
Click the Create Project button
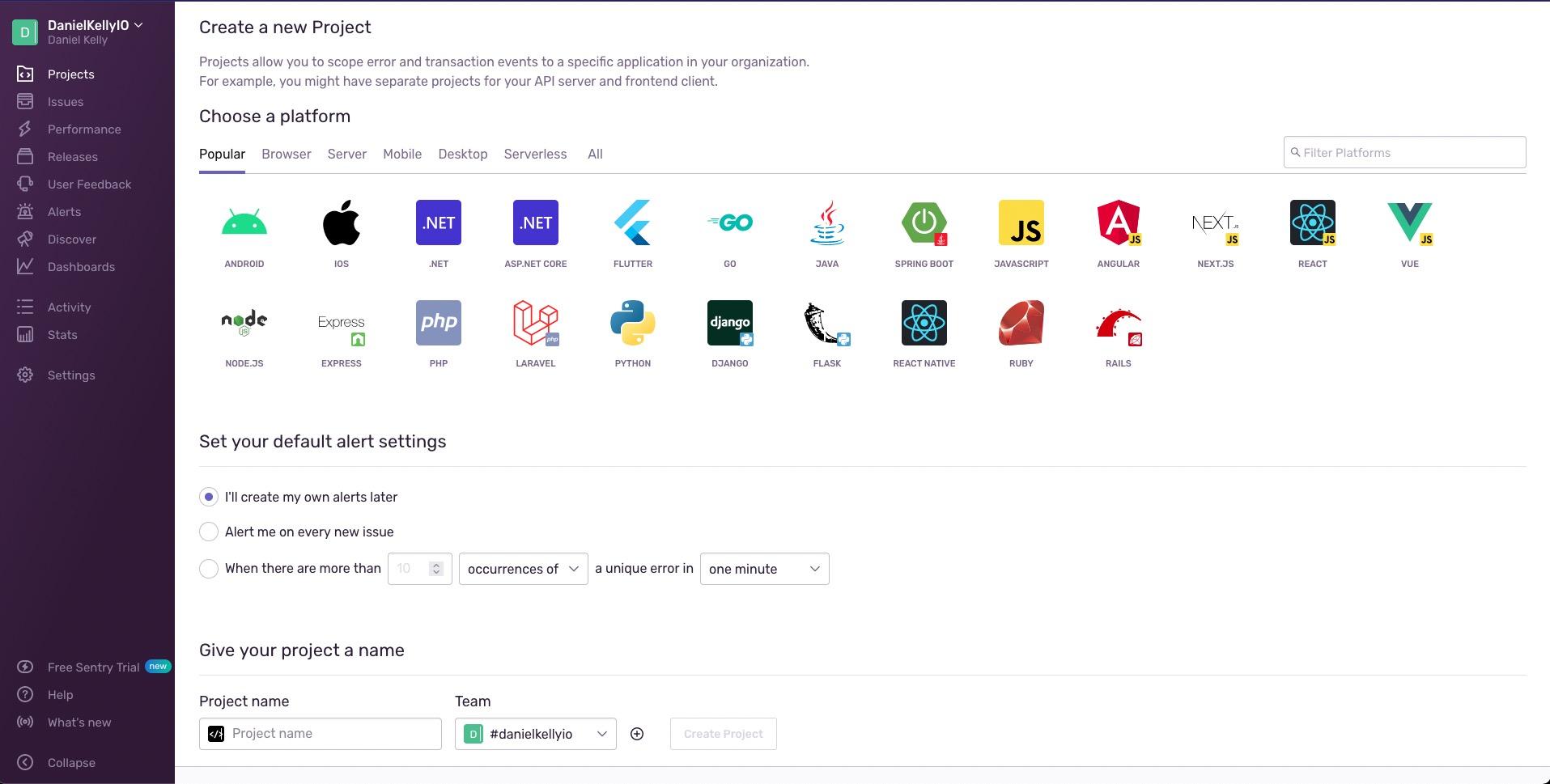(x=723, y=734)
